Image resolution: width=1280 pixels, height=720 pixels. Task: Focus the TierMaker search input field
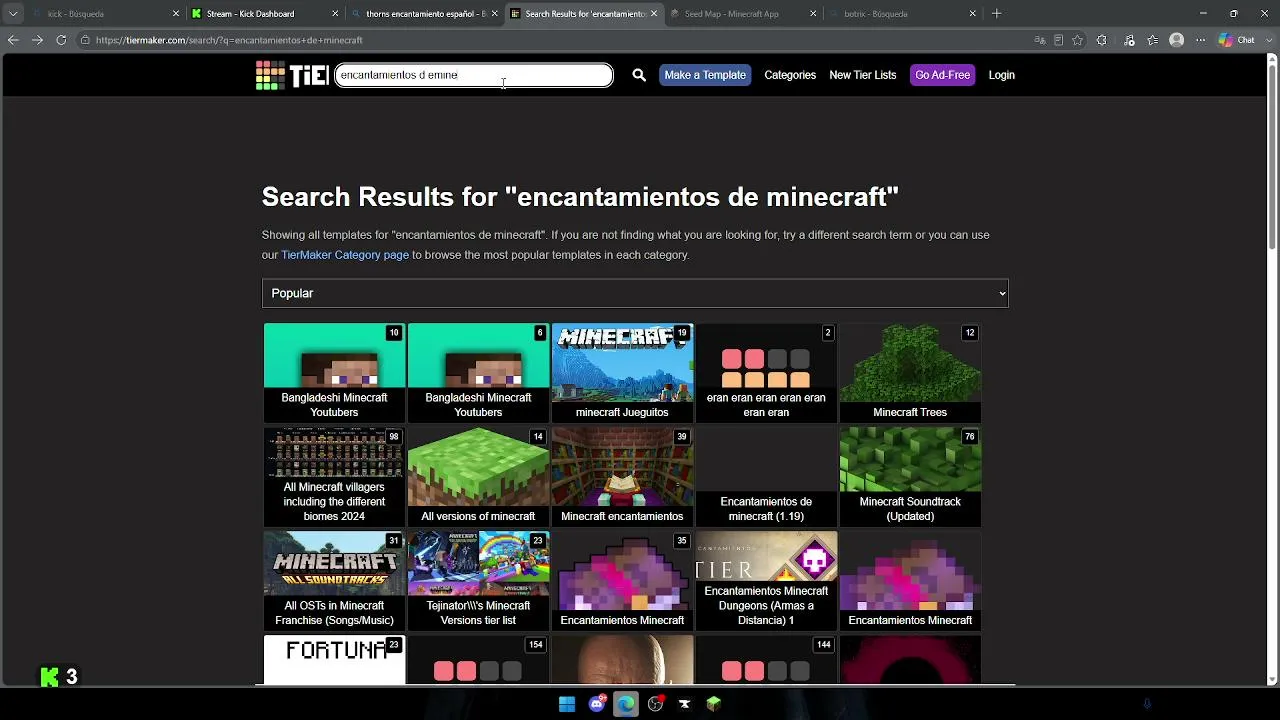(x=474, y=75)
